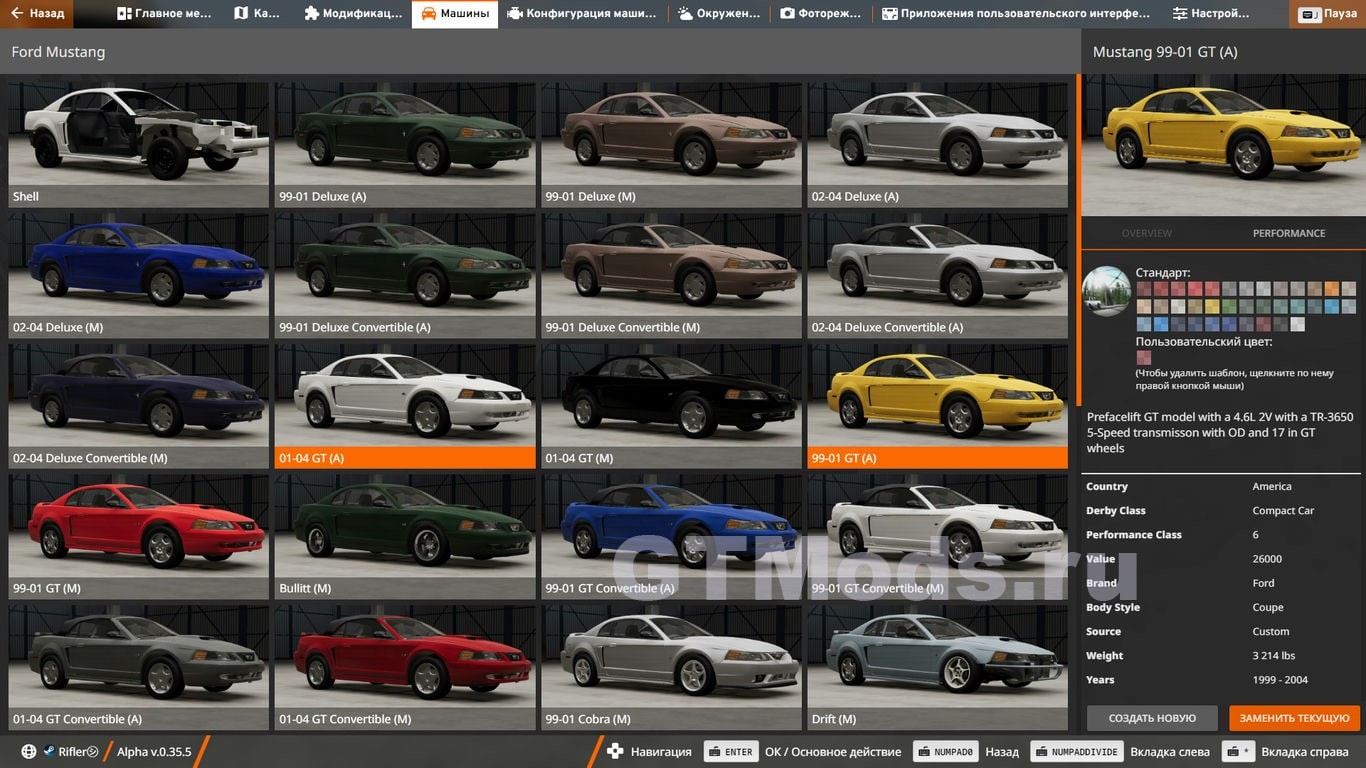1366x768 pixels.
Task: Select the blue 02-04 Deluxe (M) car
Action: pyautogui.click(x=139, y=275)
